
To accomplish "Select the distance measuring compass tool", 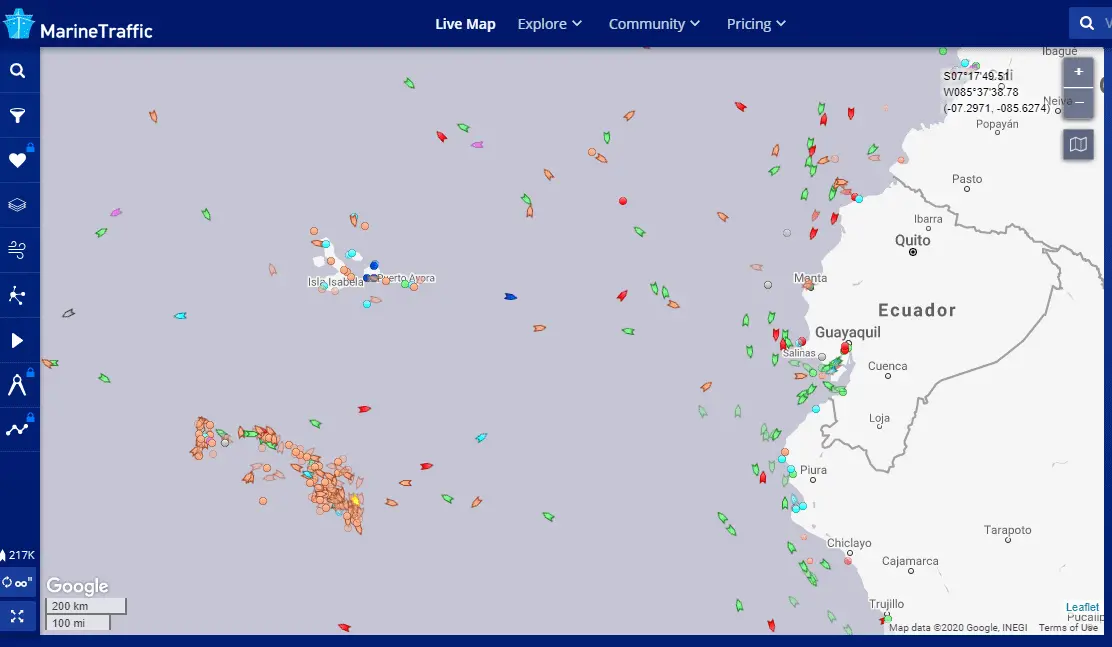I will 18,385.
